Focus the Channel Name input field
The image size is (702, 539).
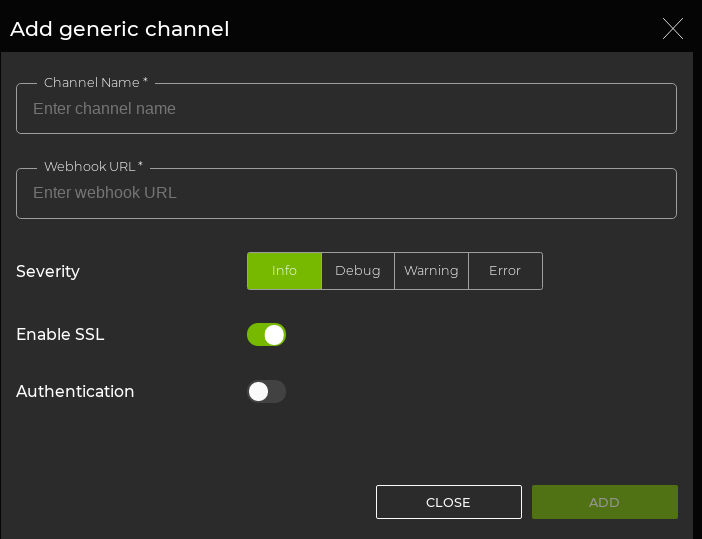pyautogui.click(x=346, y=109)
